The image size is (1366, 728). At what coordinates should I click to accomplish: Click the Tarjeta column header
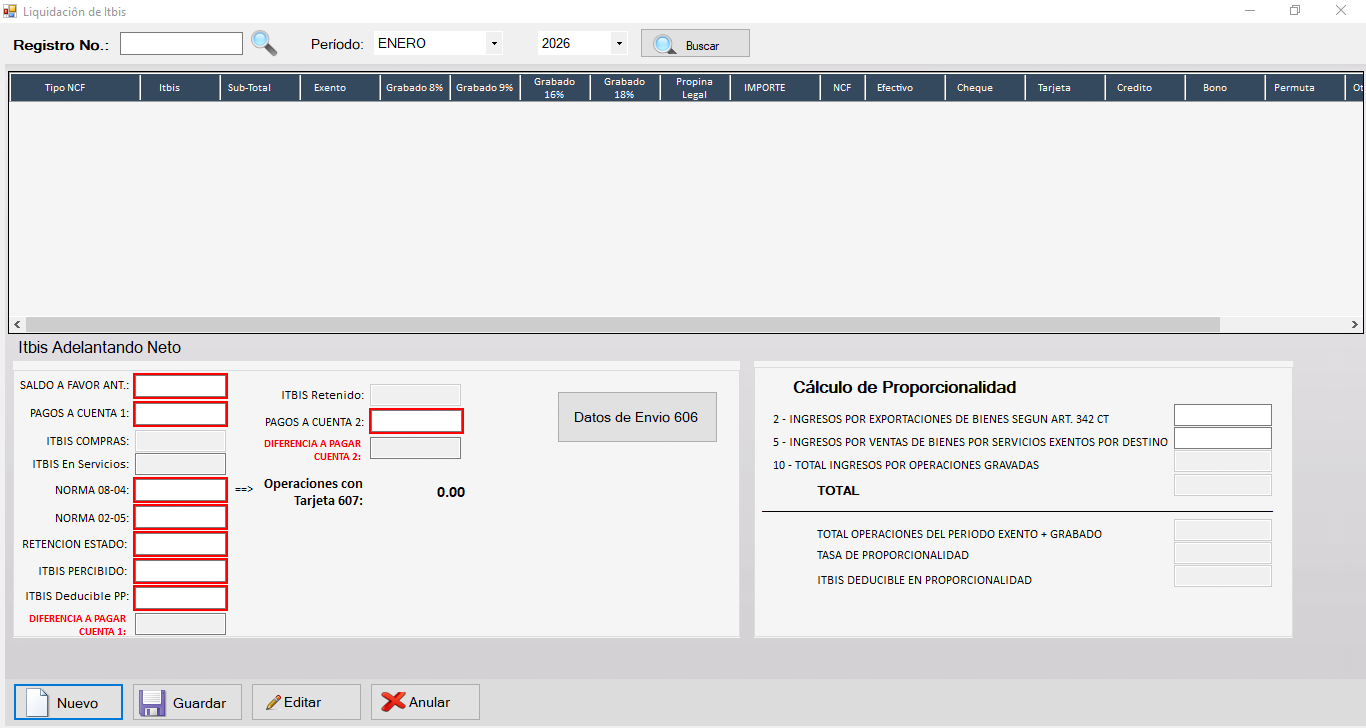(1065, 88)
